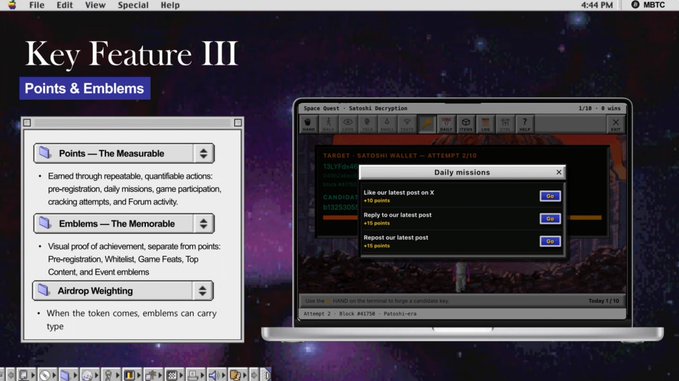Click the close box of the feature list window
679x381 pixels.
pos(27,123)
